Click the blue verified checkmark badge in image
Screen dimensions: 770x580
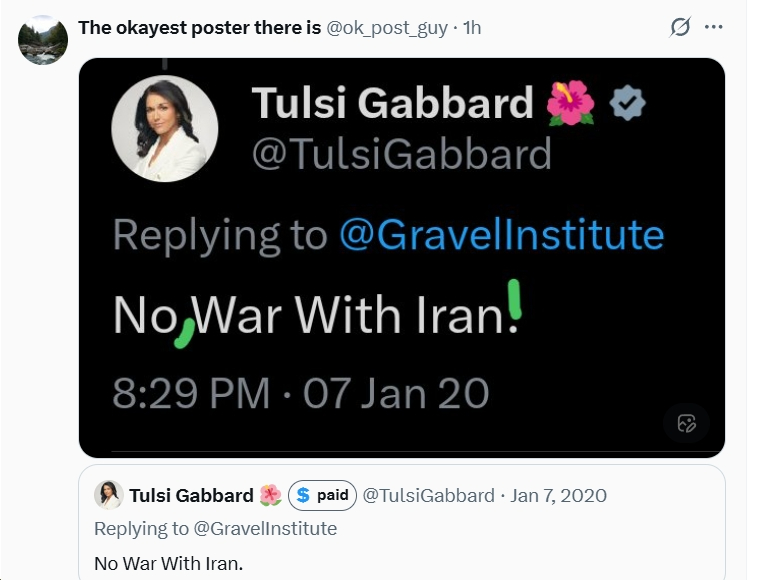pos(628,102)
